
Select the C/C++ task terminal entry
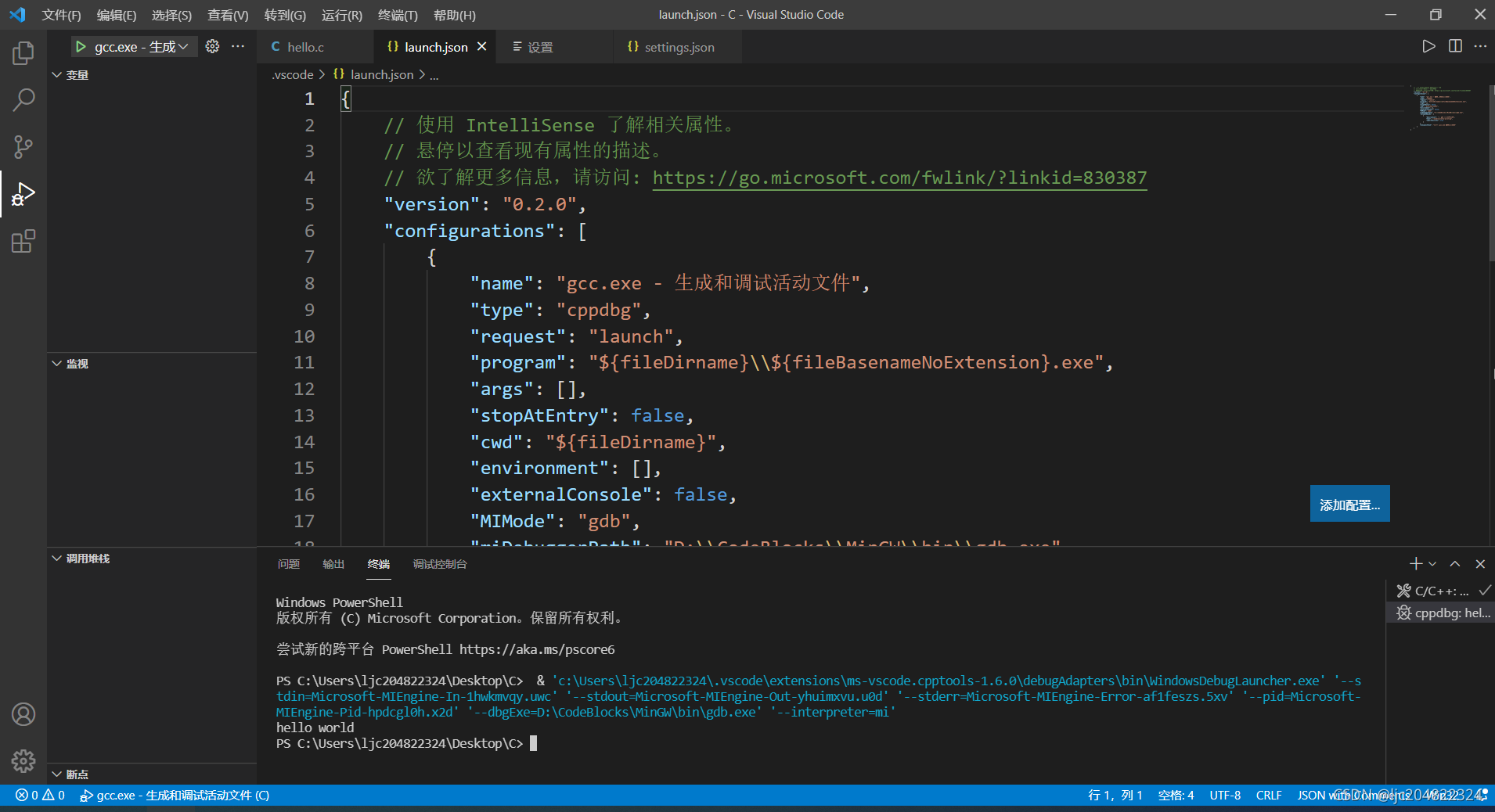click(x=1439, y=591)
